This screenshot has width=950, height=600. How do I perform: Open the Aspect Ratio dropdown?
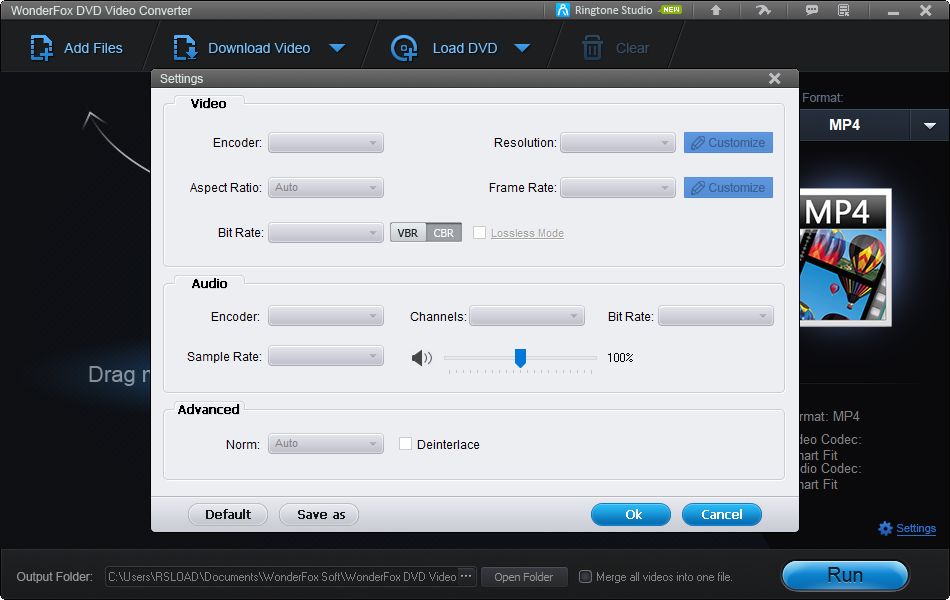326,188
